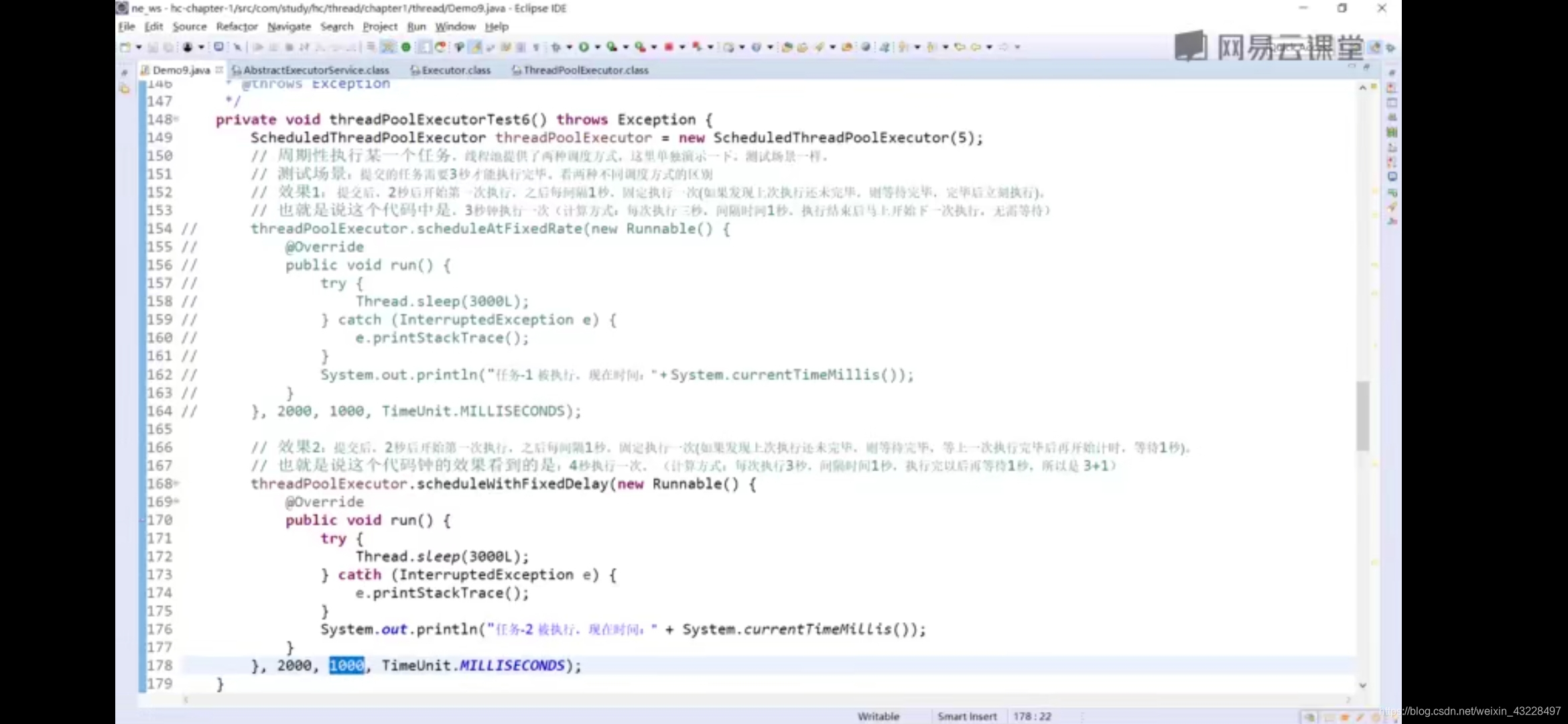1568x724 pixels.
Task: Open the Back history dropdown arrow
Action: click(x=989, y=47)
